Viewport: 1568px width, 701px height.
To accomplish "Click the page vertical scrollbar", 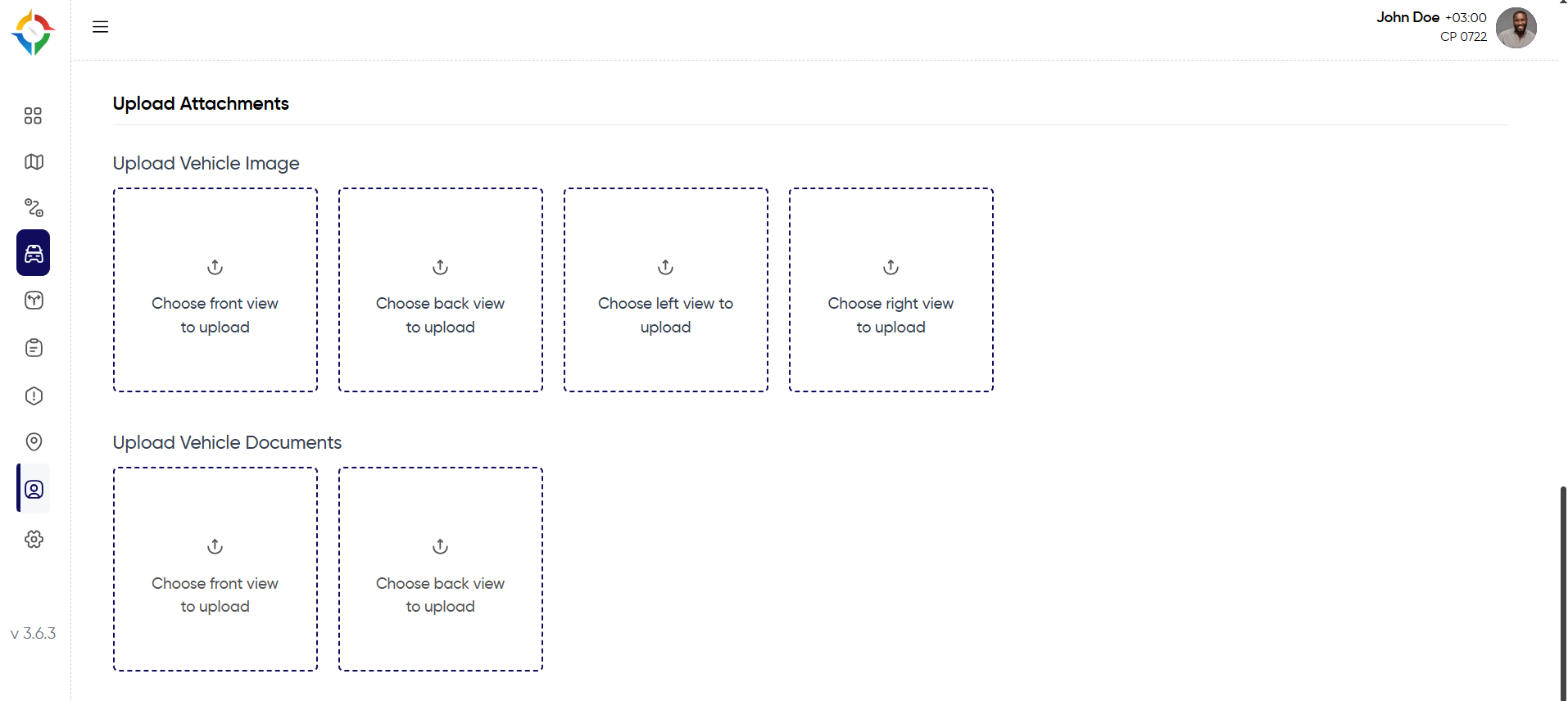I will [x=1563, y=594].
